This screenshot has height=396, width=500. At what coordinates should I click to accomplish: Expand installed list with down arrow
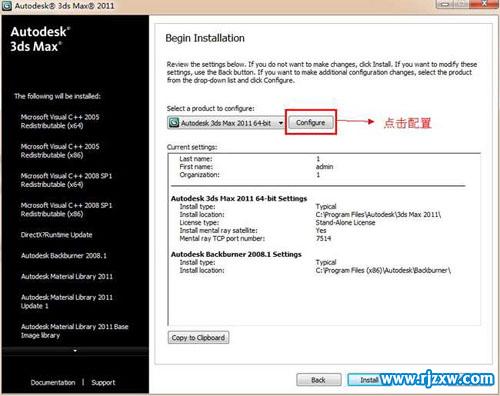coord(75,351)
